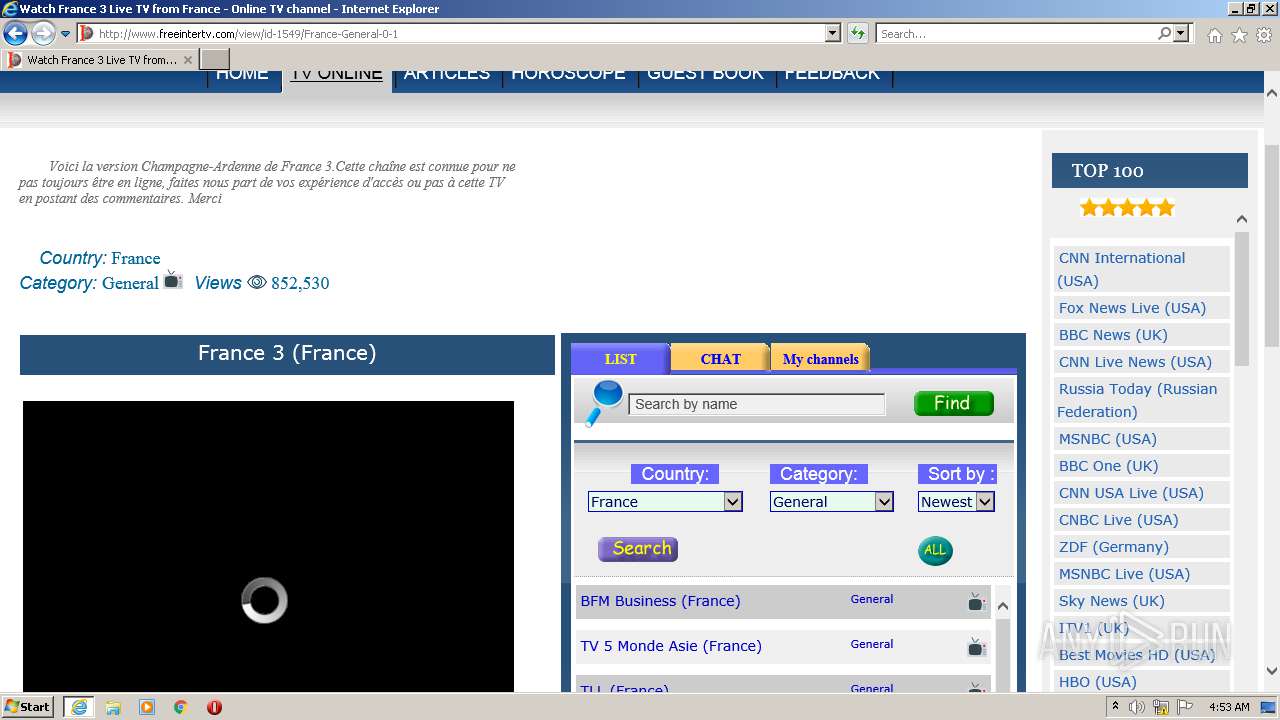
Task: Click the Refresh page icon
Action: pyautogui.click(x=858, y=34)
